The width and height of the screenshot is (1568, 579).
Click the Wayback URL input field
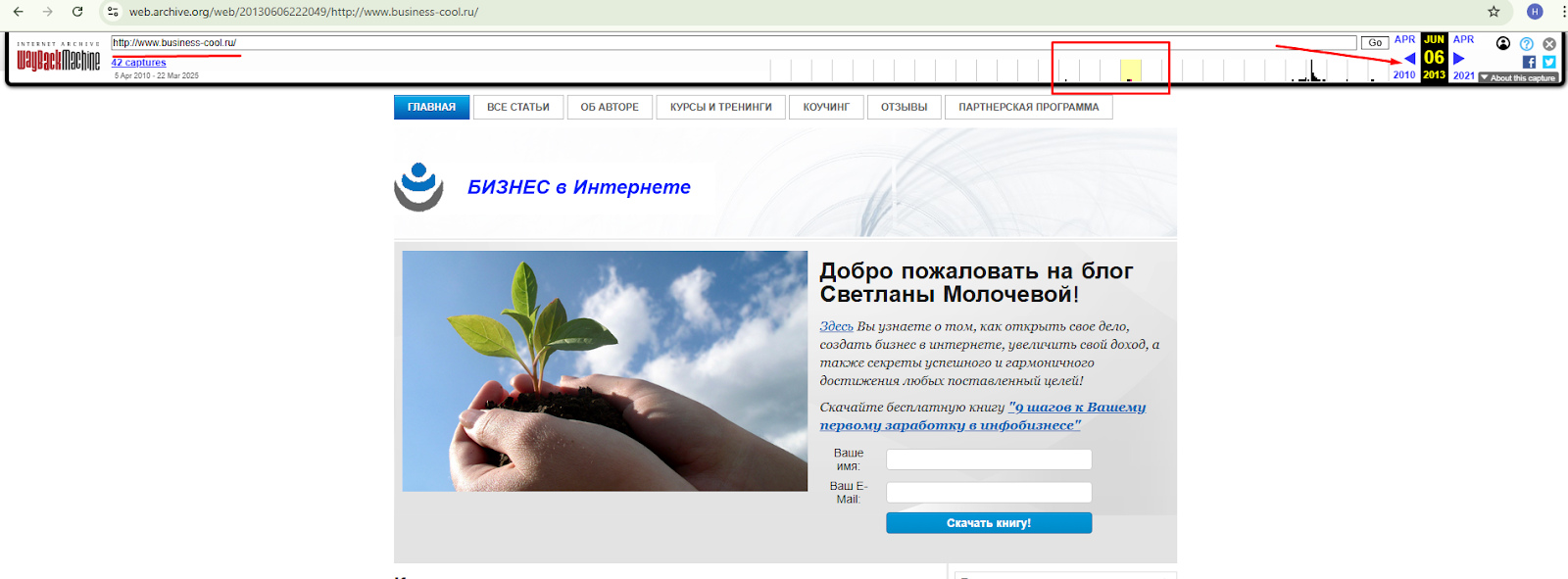pyautogui.click(x=733, y=43)
